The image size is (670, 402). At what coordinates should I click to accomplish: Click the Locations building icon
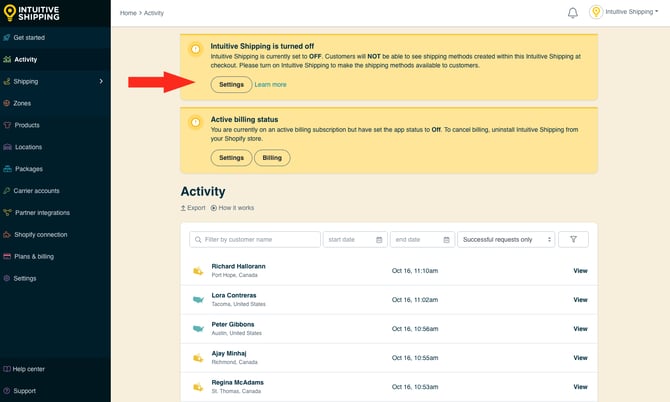coord(7,147)
